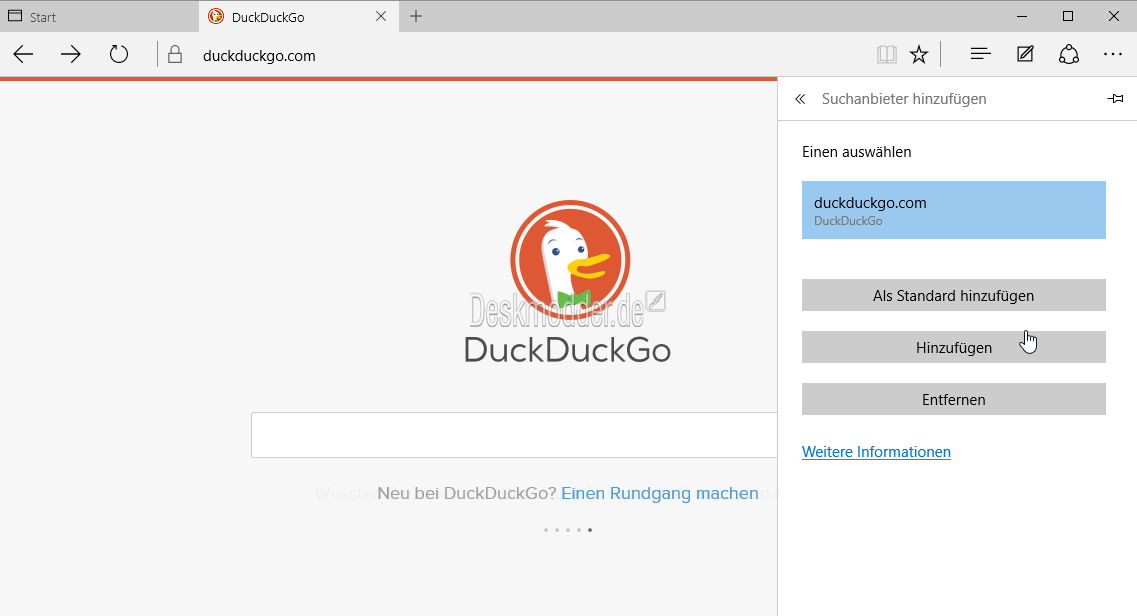
Task: Open reading view with the book icon
Action: (x=886, y=54)
